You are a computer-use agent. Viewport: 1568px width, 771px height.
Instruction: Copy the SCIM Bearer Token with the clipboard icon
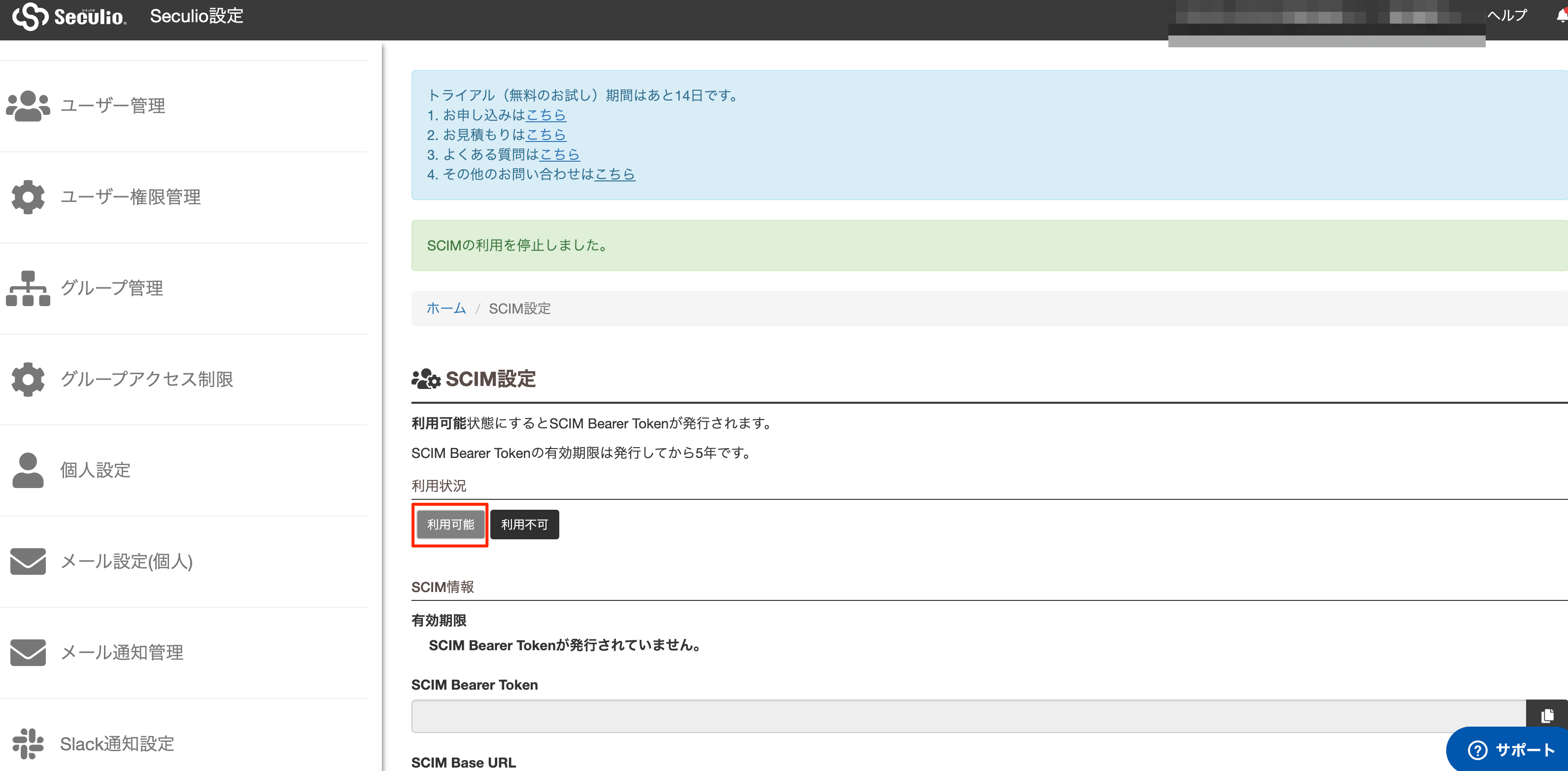click(1547, 716)
